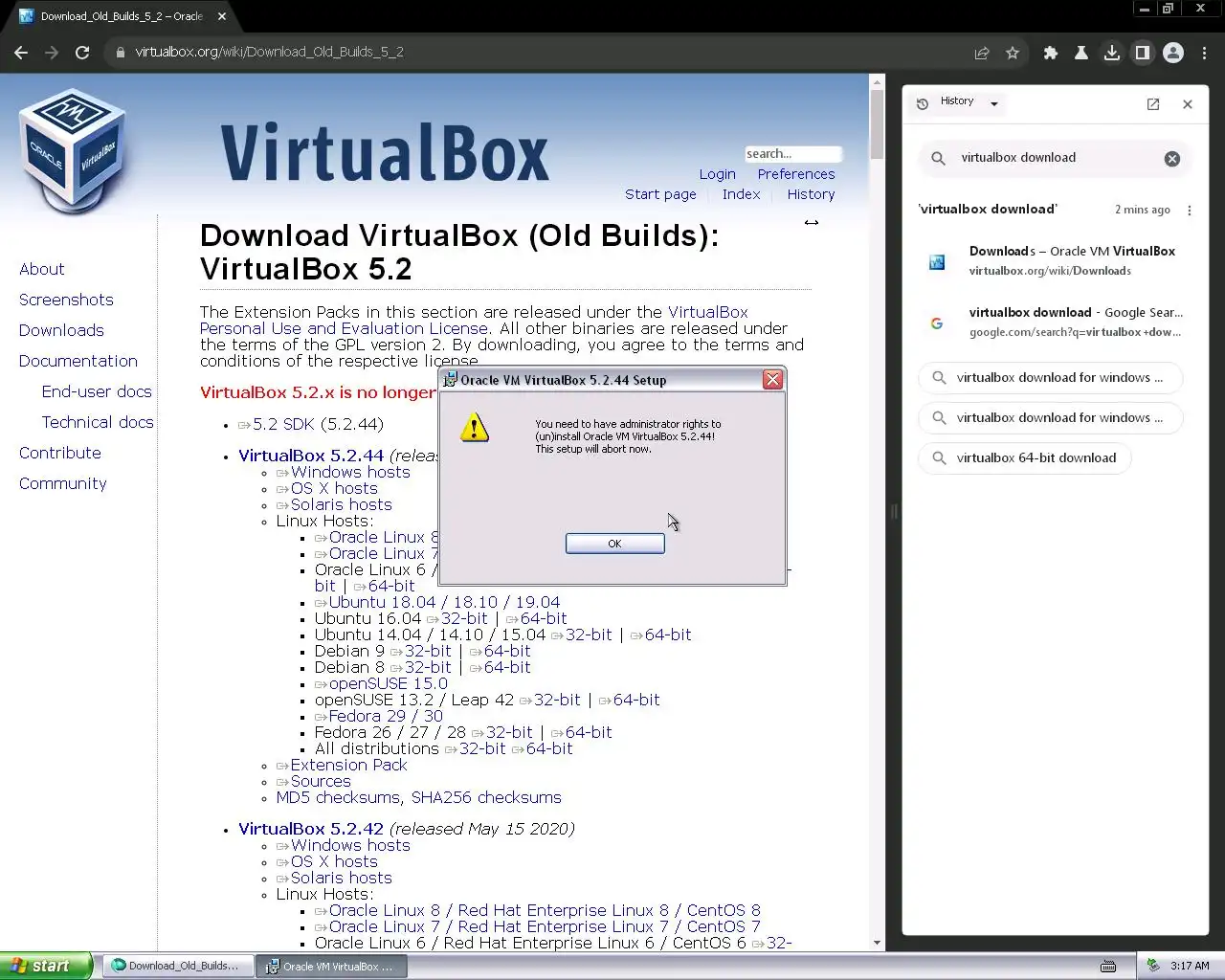
Task: Click the page vertical scrollbar thumb
Action: click(877, 124)
